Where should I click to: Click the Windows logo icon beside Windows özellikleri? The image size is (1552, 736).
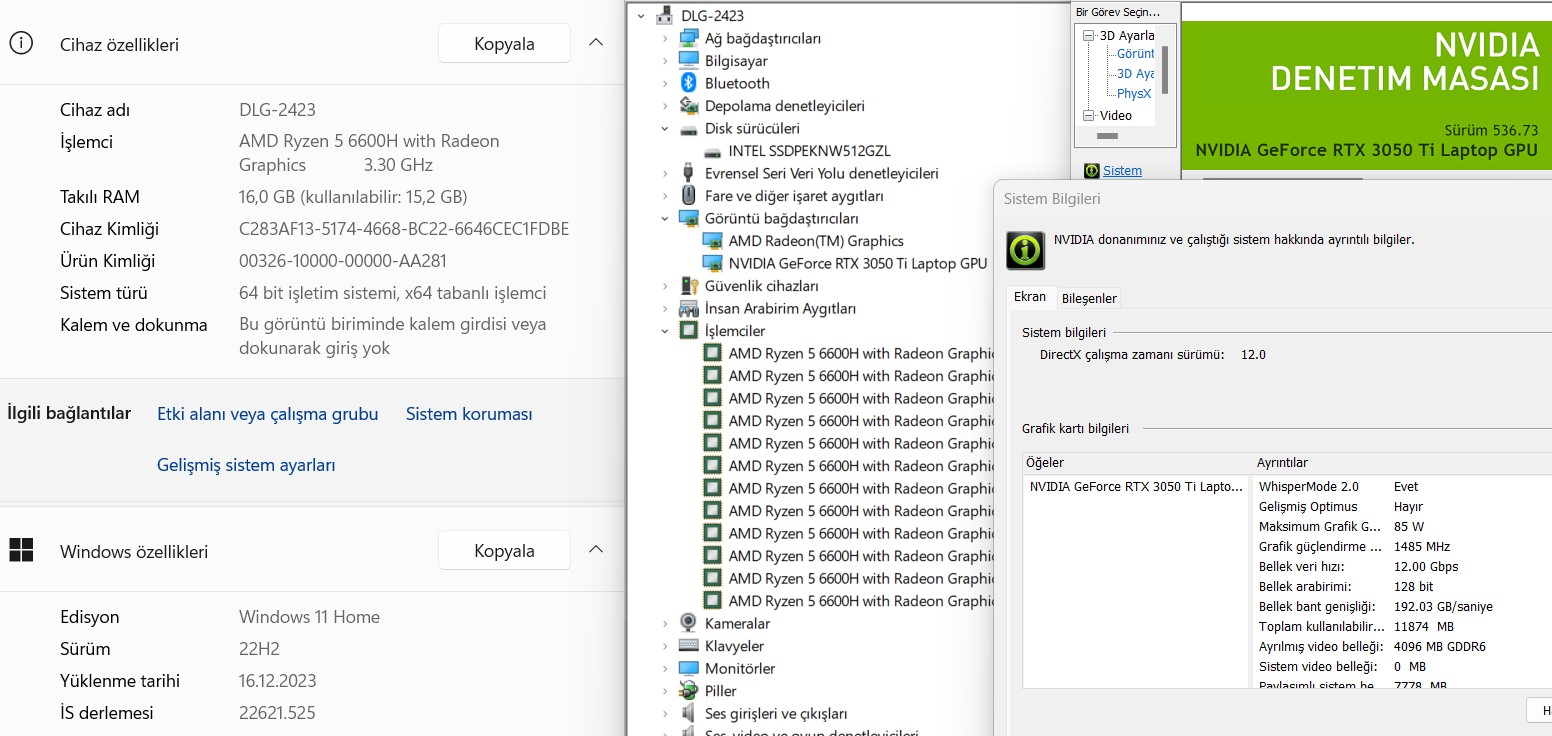tap(21, 550)
